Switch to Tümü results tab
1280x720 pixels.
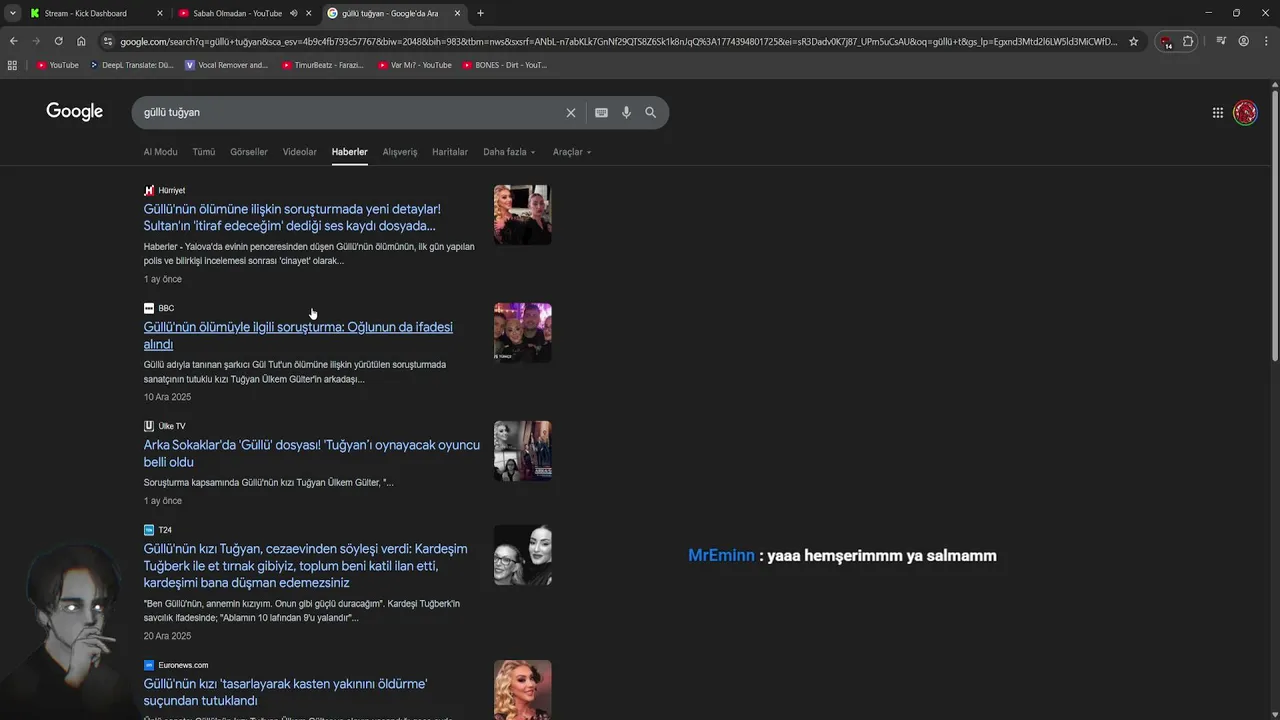tap(204, 152)
